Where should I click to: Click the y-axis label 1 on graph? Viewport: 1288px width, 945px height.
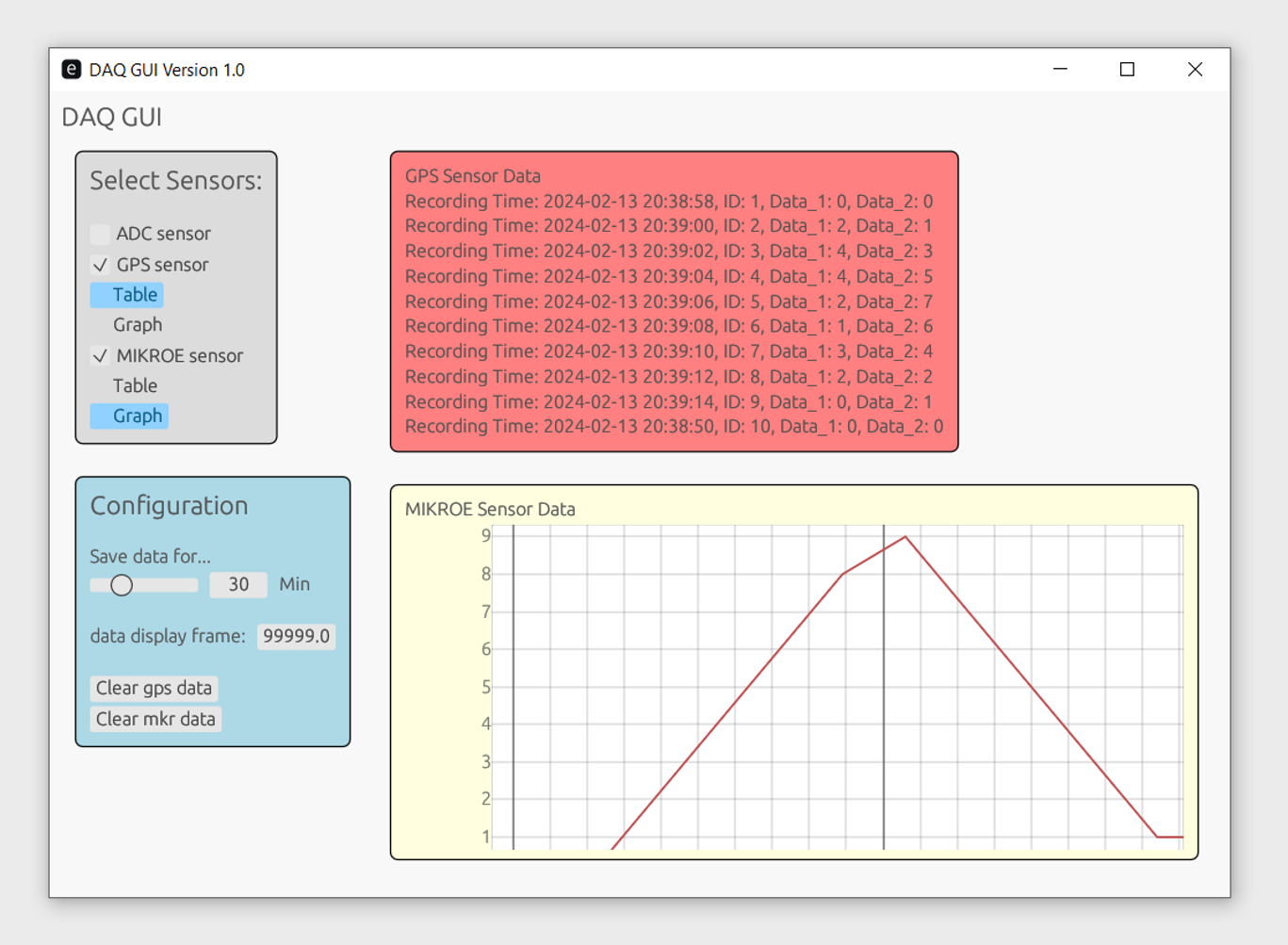click(486, 837)
